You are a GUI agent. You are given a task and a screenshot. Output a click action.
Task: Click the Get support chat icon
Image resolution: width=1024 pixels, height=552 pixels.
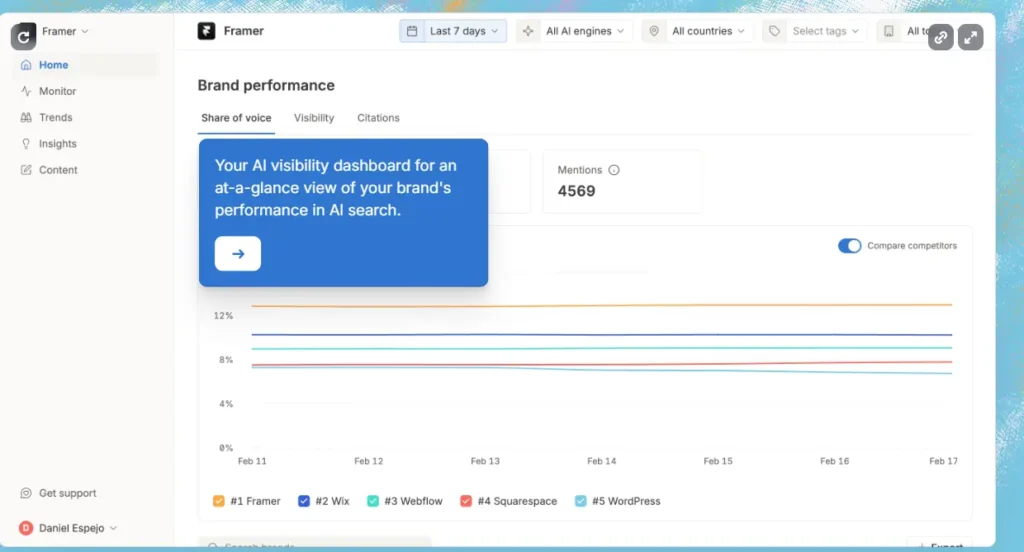coord(26,493)
